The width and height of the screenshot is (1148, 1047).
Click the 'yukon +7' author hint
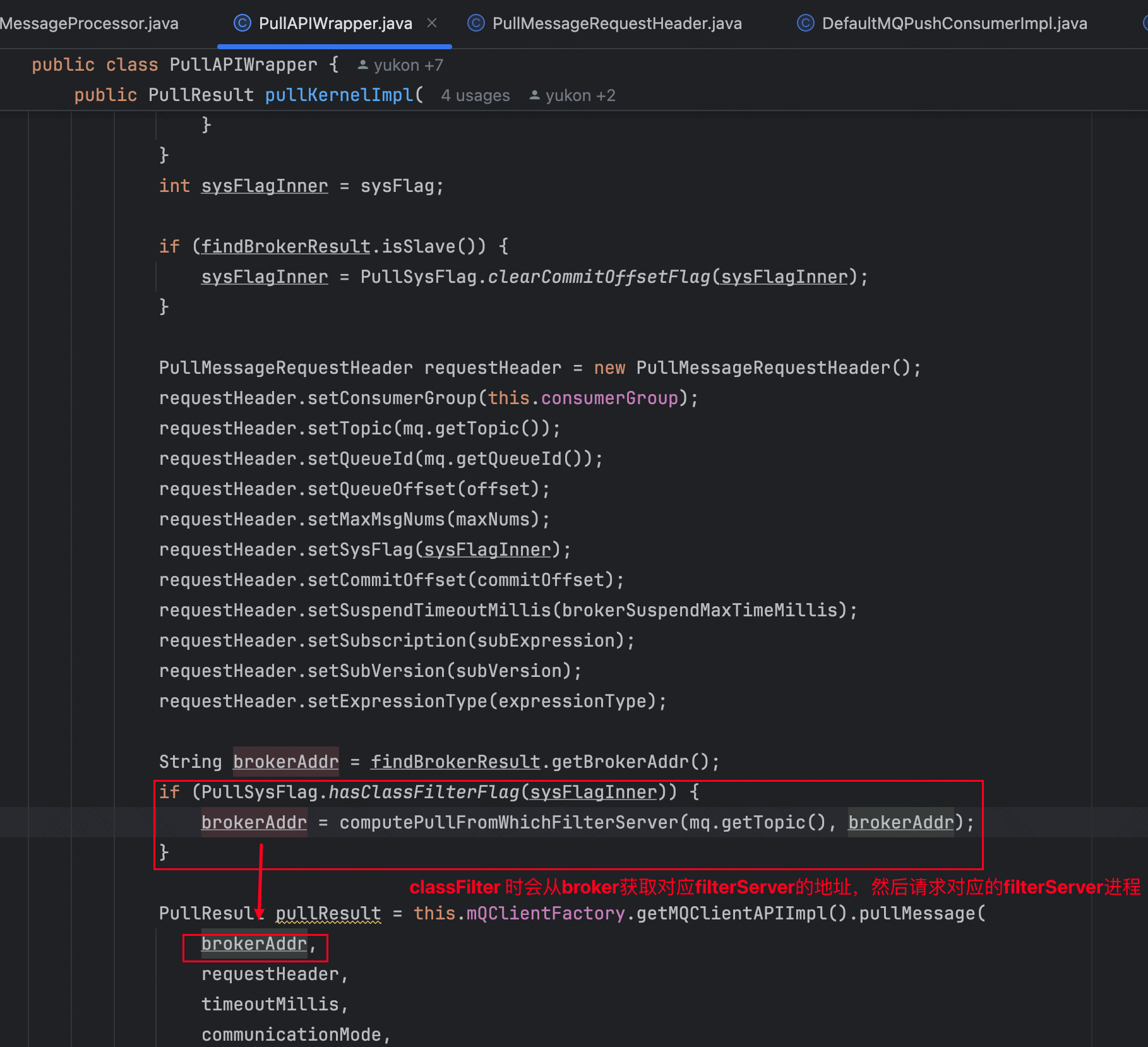click(x=409, y=65)
